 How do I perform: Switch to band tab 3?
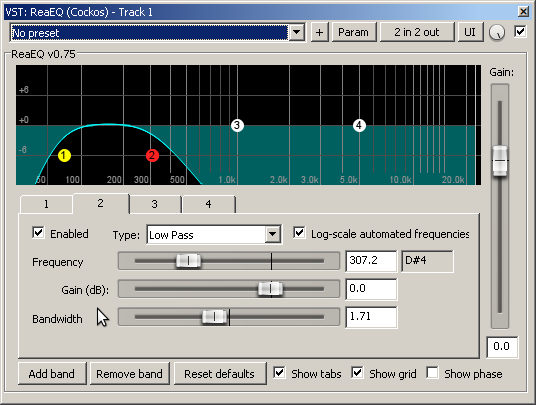pyautogui.click(x=155, y=204)
